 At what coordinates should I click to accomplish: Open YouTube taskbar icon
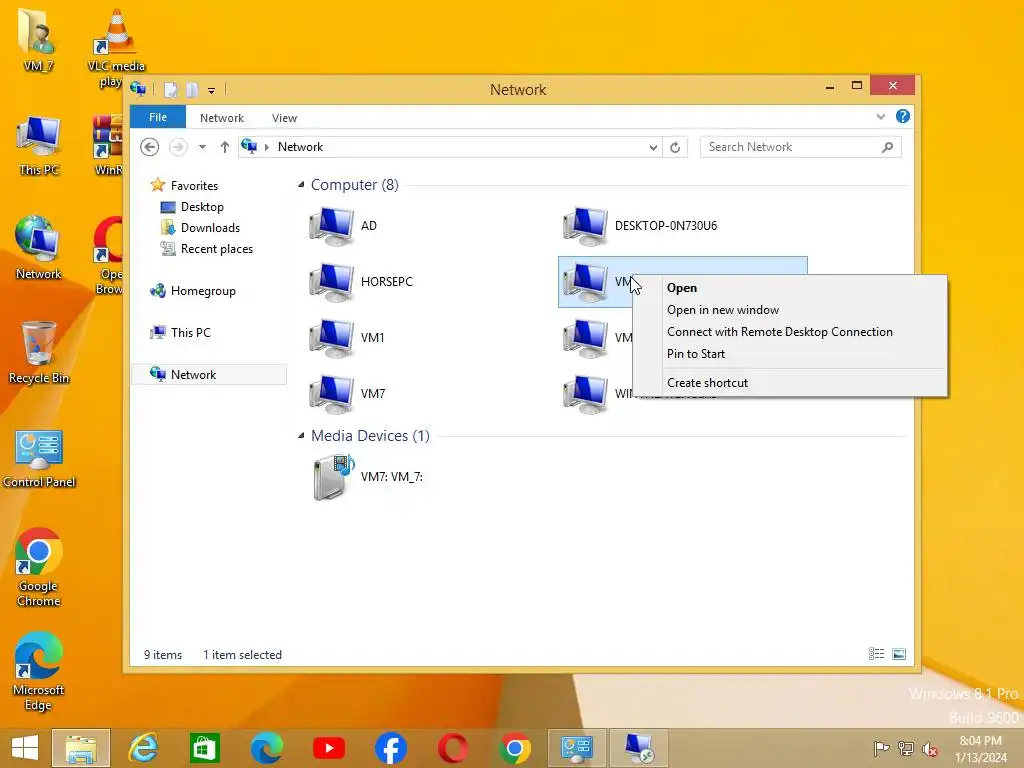(x=329, y=748)
